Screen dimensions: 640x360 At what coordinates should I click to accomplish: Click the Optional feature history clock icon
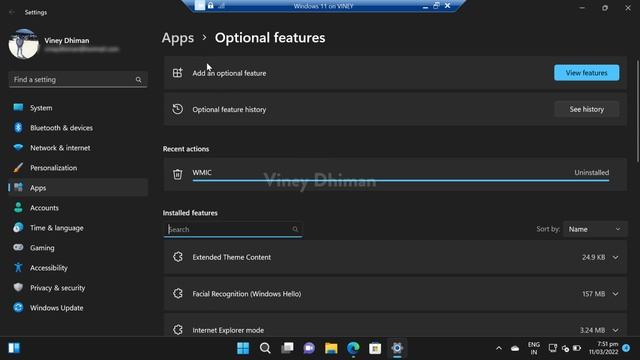point(178,109)
